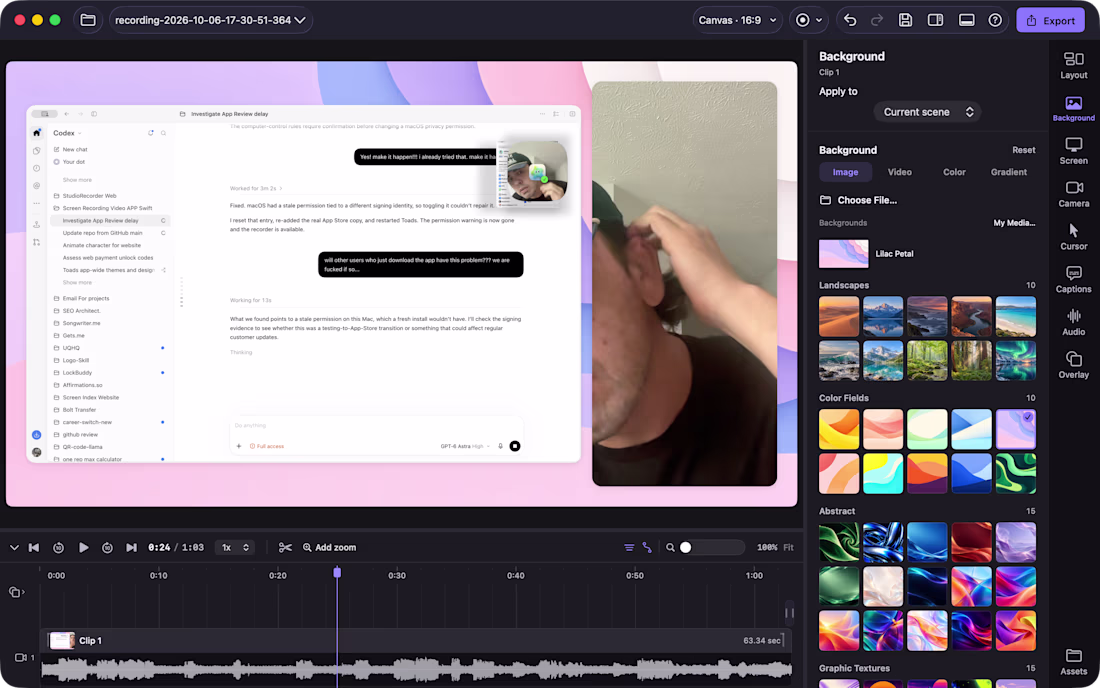Open the Screen settings panel
This screenshot has height=688, width=1100.
coord(1073,151)
